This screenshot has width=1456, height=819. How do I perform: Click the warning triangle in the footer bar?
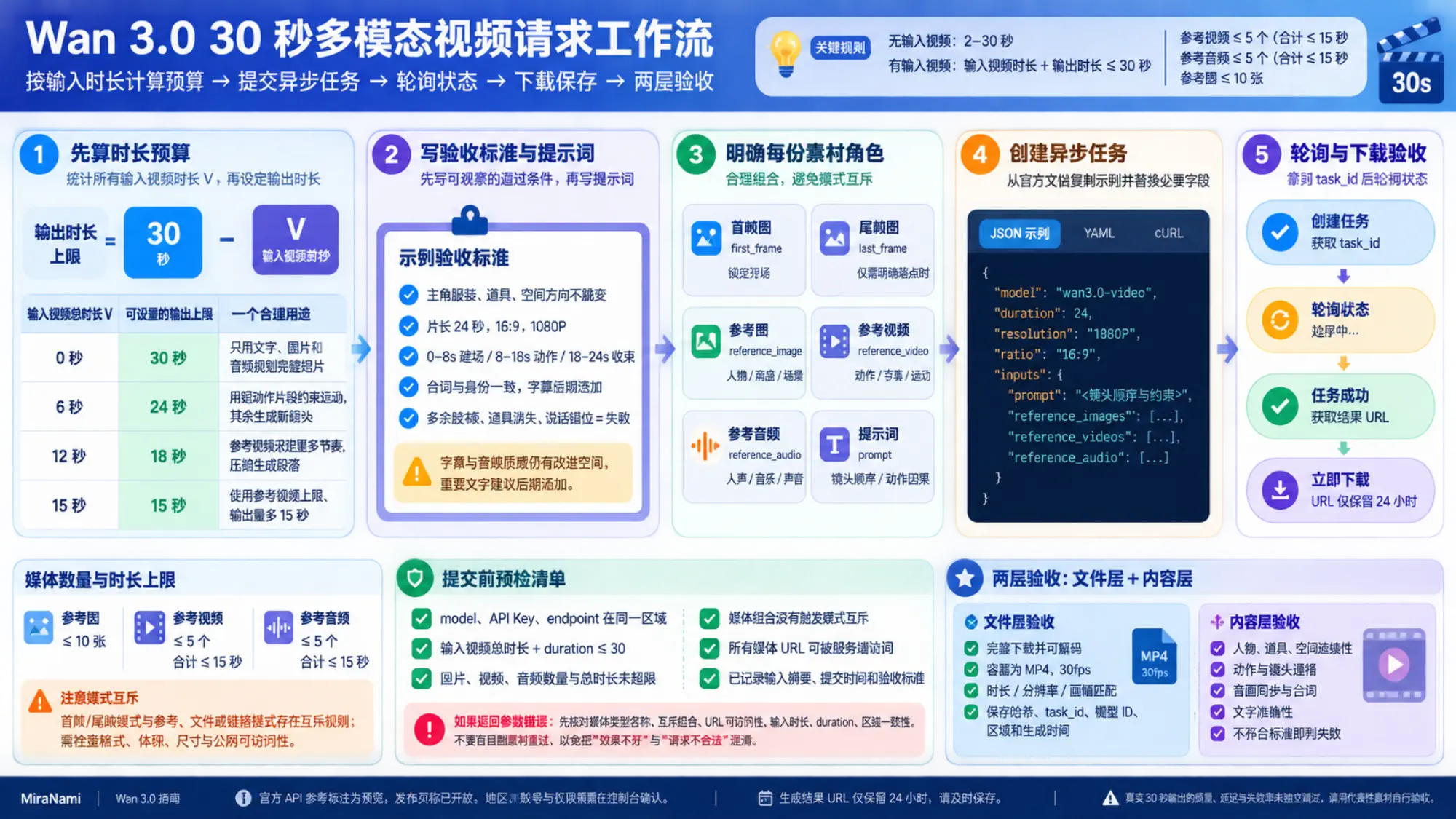(1110, 798)
